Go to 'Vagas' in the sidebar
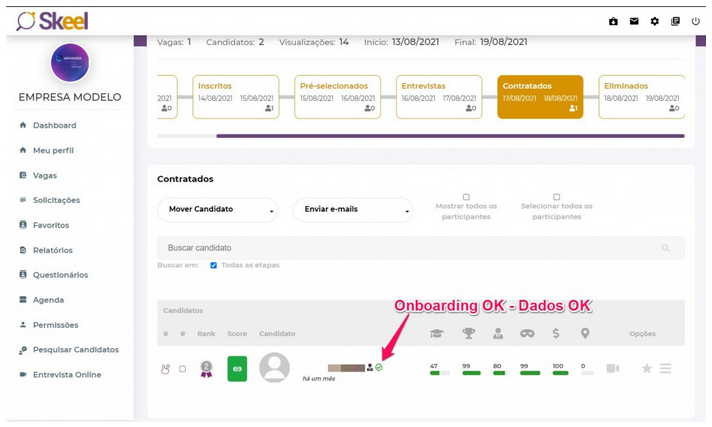The width and height of the screenshot is (712, 427). (45, 175)
